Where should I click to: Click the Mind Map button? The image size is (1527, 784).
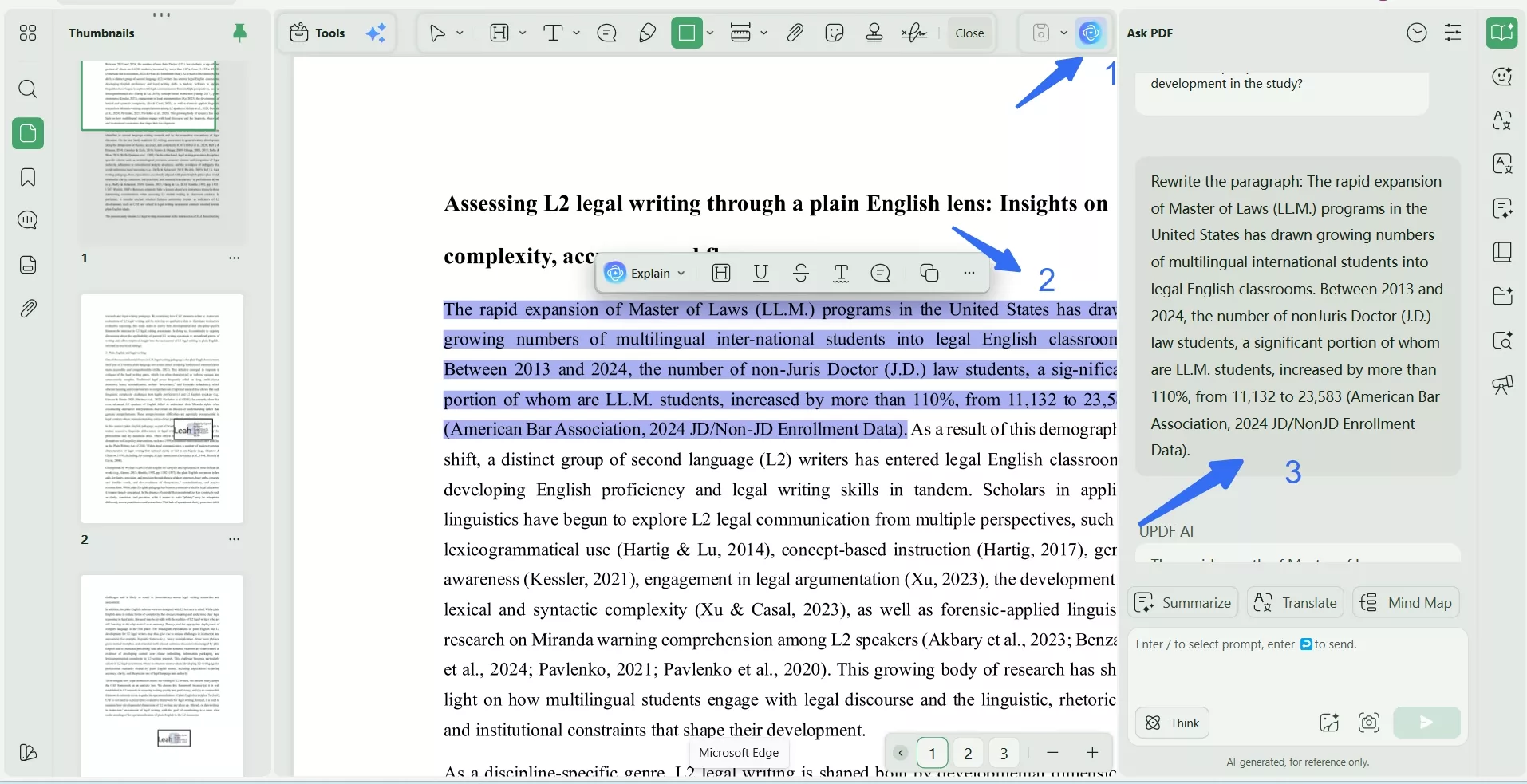(1406, 602)
